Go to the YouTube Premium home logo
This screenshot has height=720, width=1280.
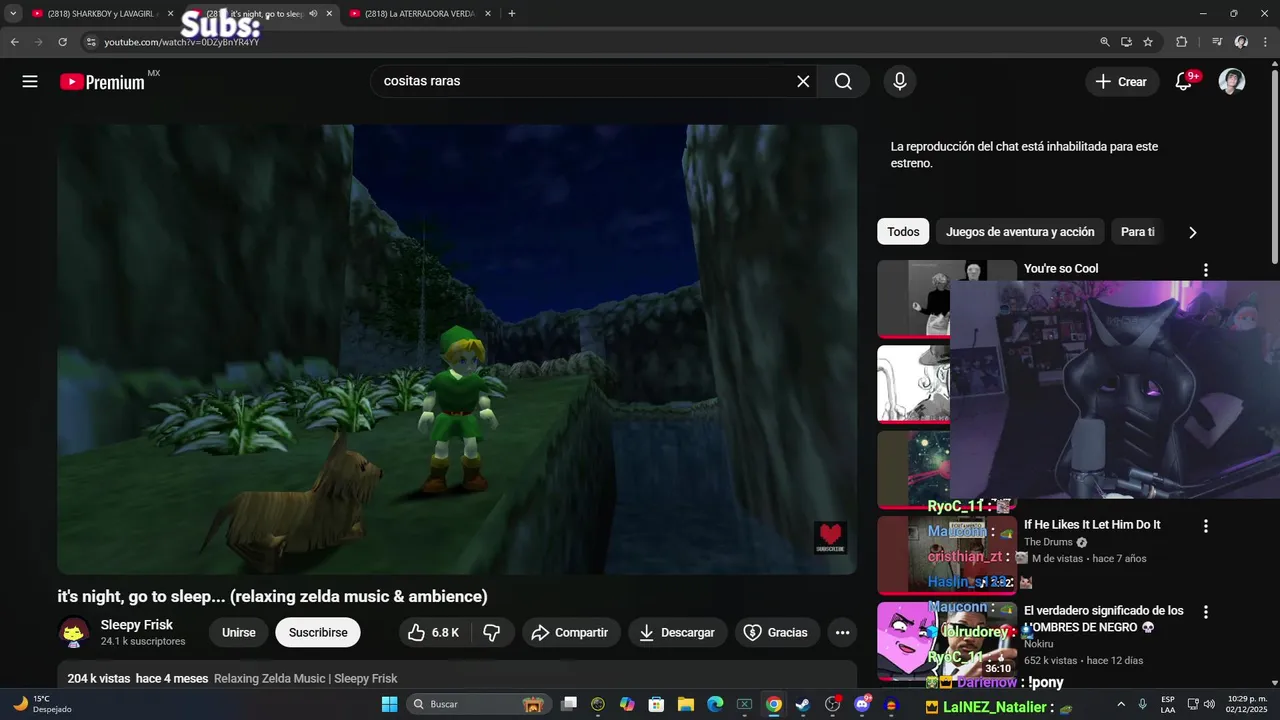coord(103,82)
